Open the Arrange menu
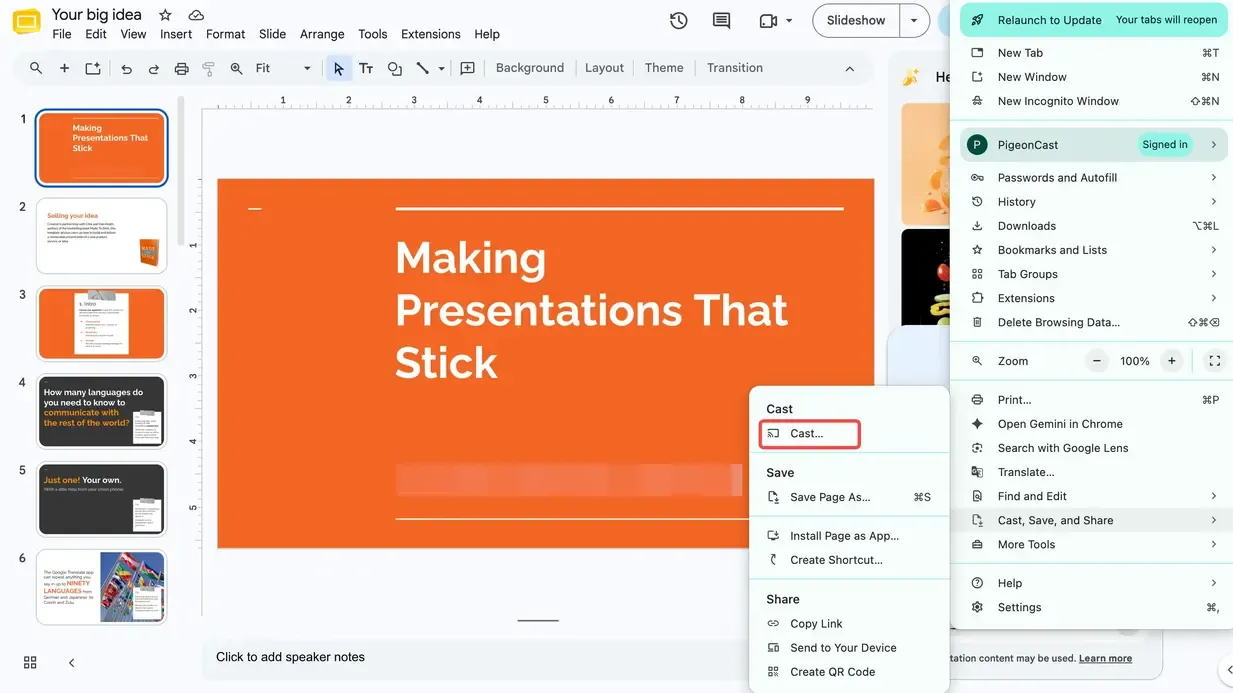 coord(322,34)
